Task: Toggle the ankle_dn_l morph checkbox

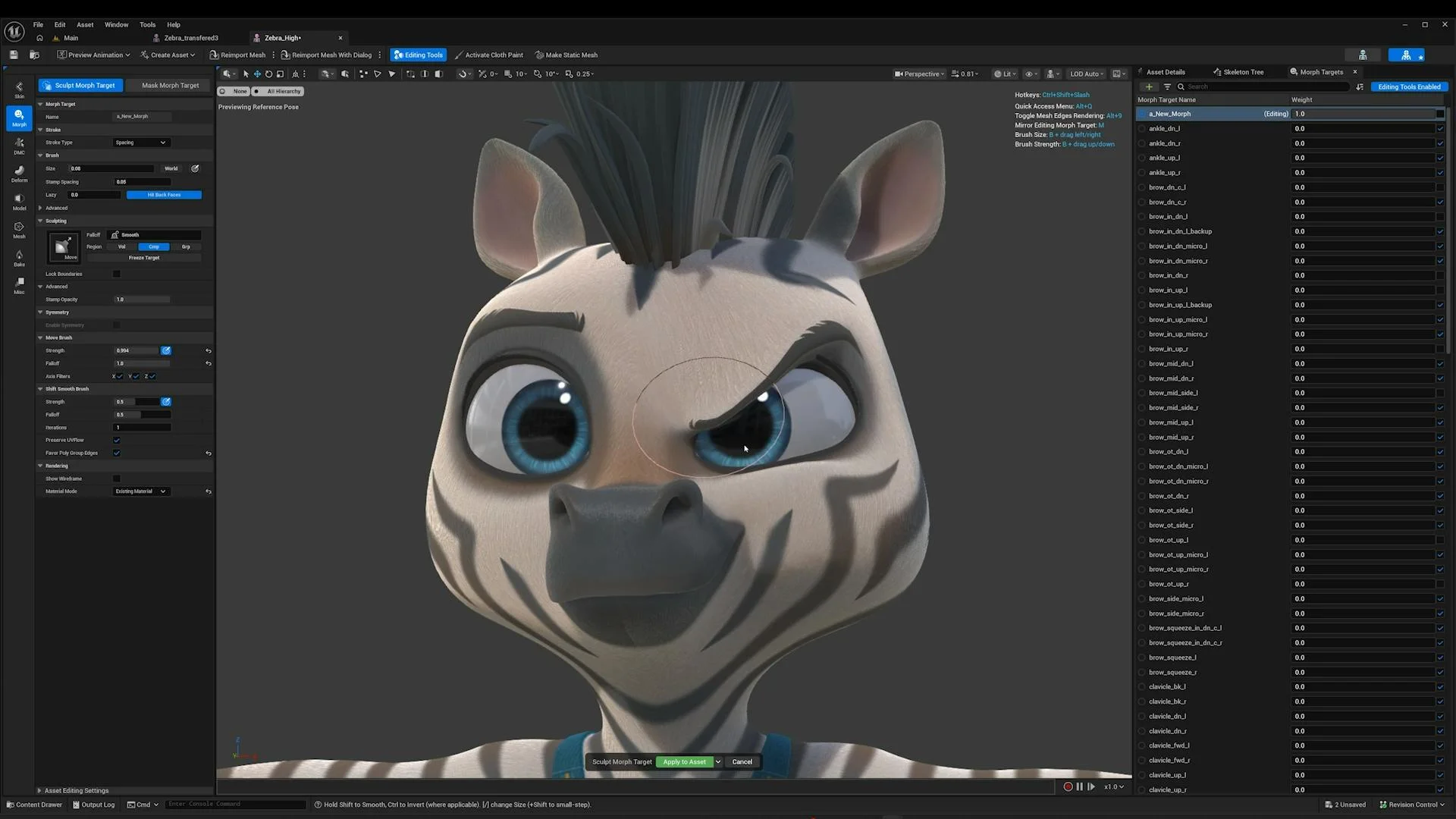Action: pyautogui.click(x=1440, y=129)
